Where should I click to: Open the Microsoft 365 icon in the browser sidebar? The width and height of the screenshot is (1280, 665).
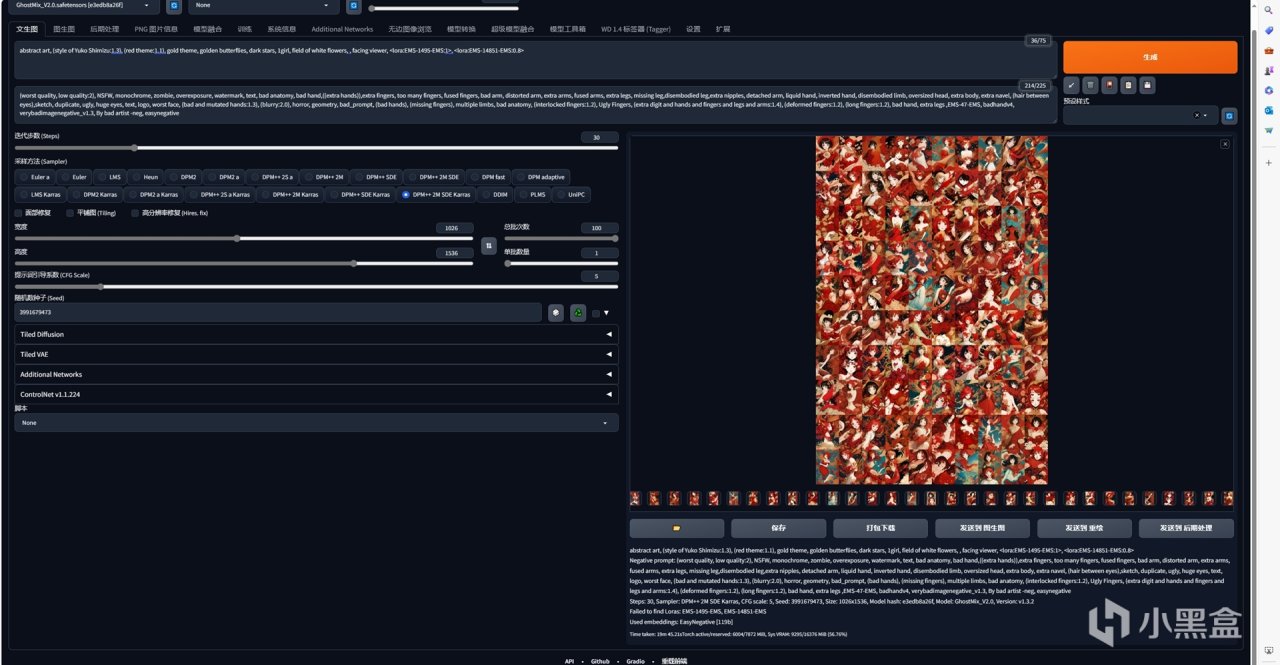tap(1268, 90)
